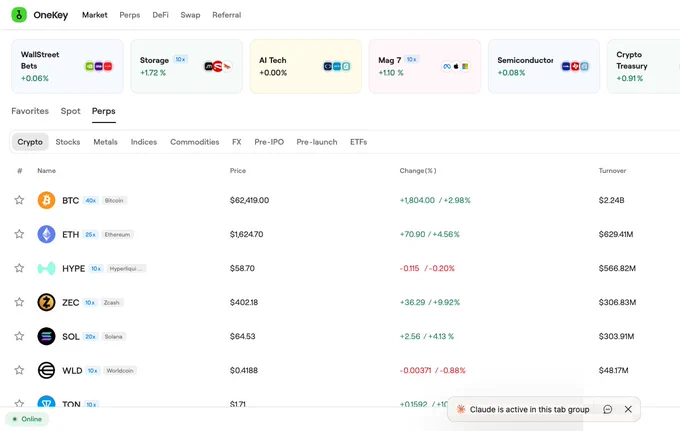Open the Referral page
The height and width of the screenshot is (431, 680).
click(x=226, y=15)
